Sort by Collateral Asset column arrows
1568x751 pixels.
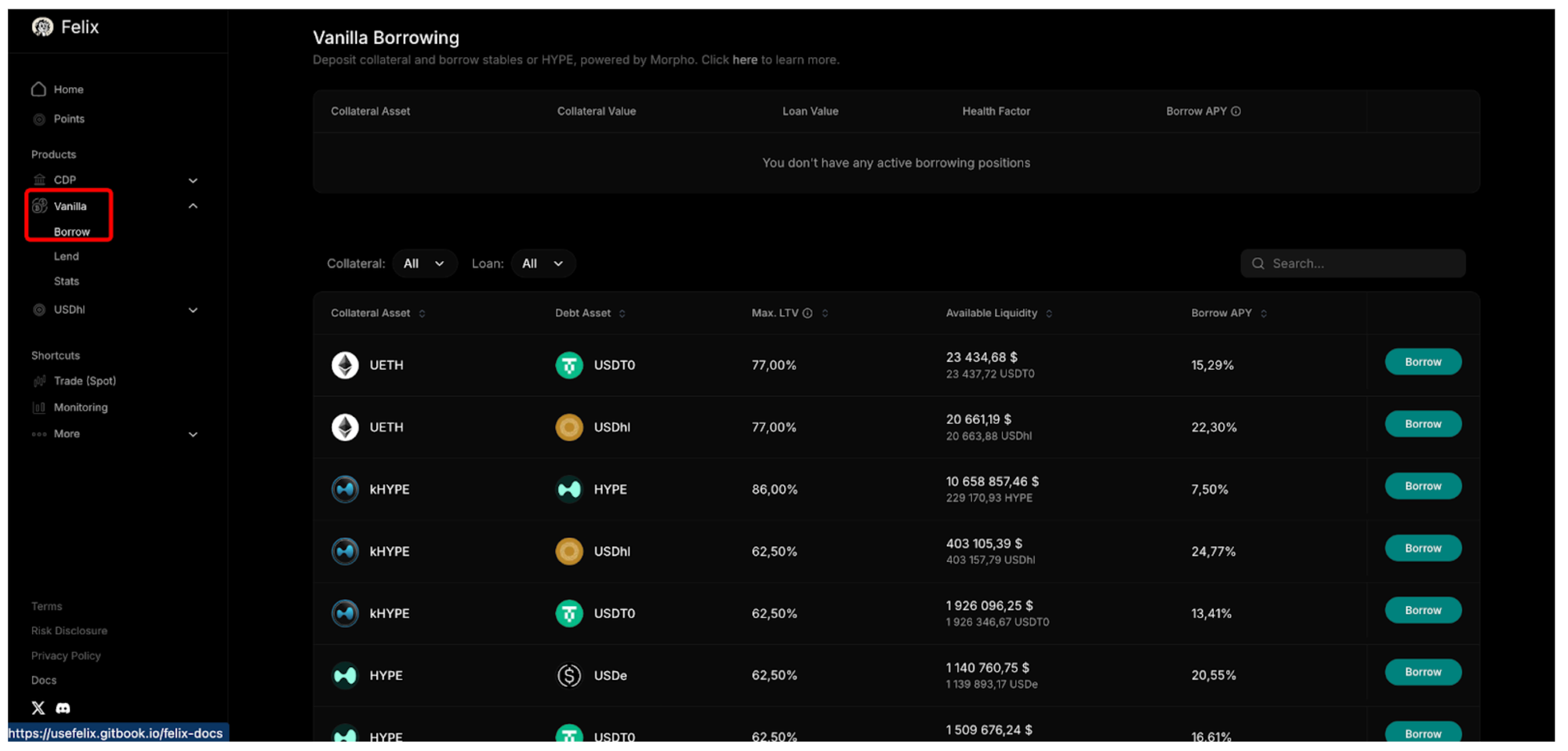[x=423, y=314]
